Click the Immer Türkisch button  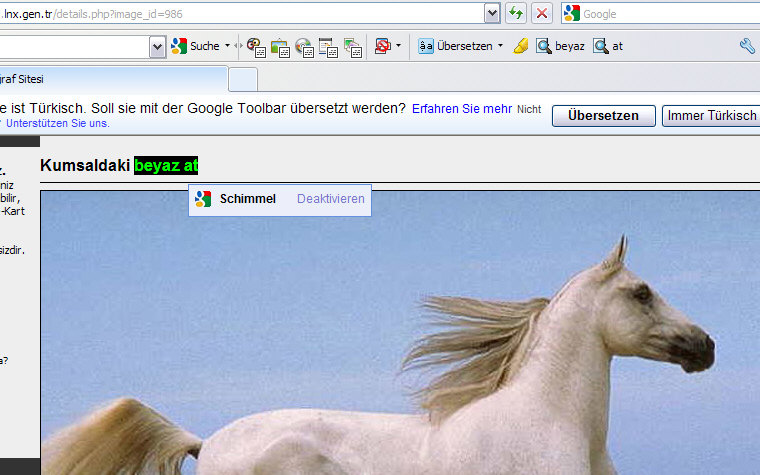711,115
